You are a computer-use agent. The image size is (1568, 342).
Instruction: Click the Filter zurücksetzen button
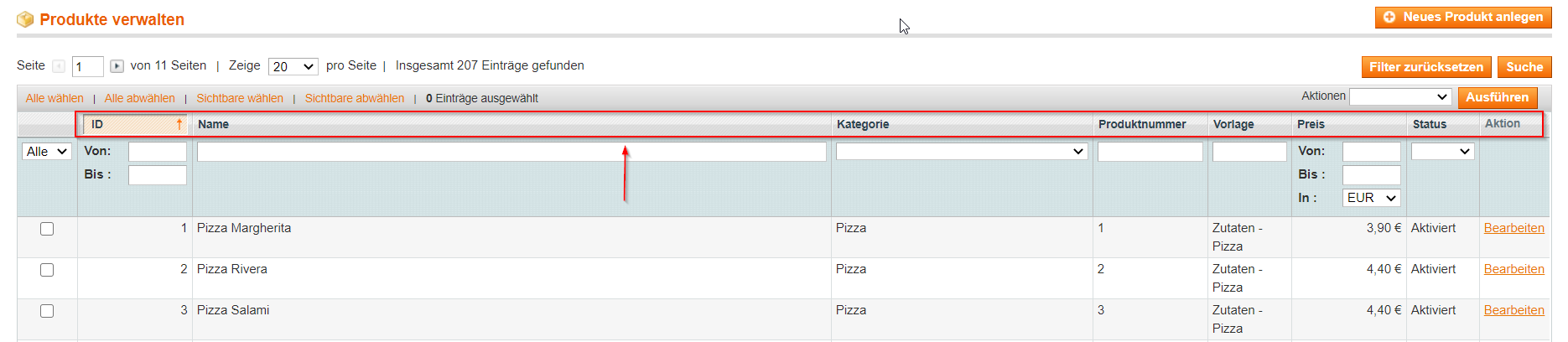coord(1426,67)
